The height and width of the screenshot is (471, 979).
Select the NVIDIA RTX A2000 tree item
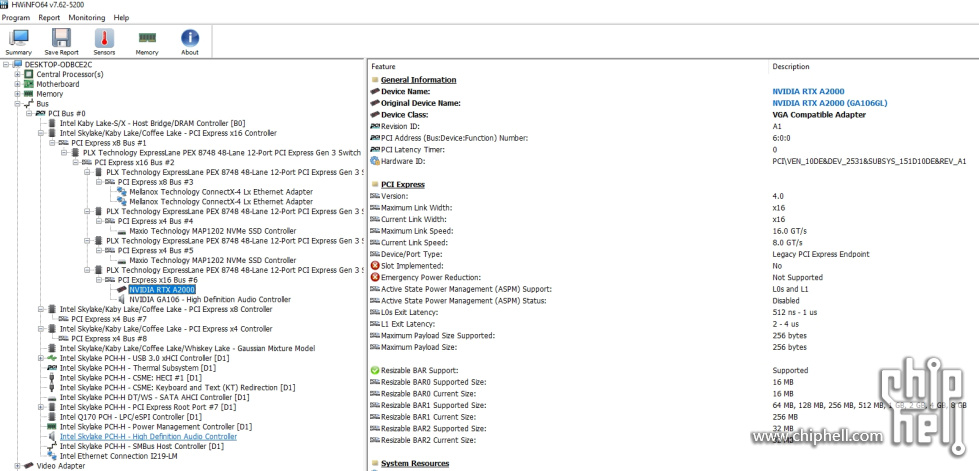point(162,290)
